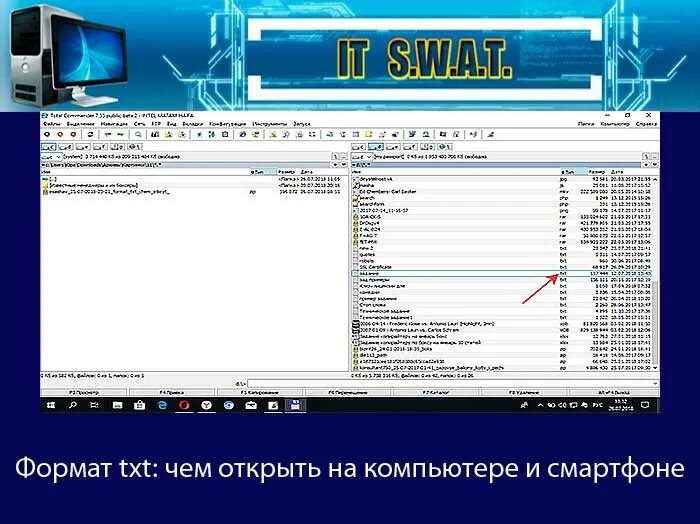Screen dimensions: 700x524
Task: Click F3 Просмотр button
Action: pyautogui.click(x=84, y=392)
